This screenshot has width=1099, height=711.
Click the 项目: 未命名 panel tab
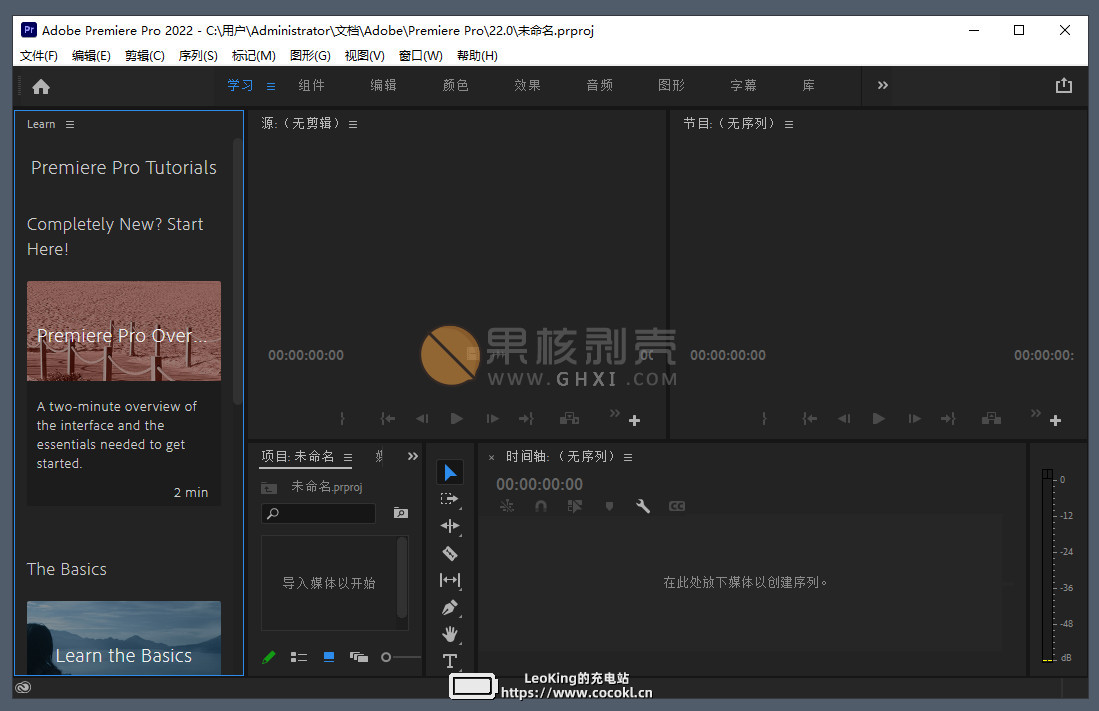pyautogui.click(x=297, y=456)
